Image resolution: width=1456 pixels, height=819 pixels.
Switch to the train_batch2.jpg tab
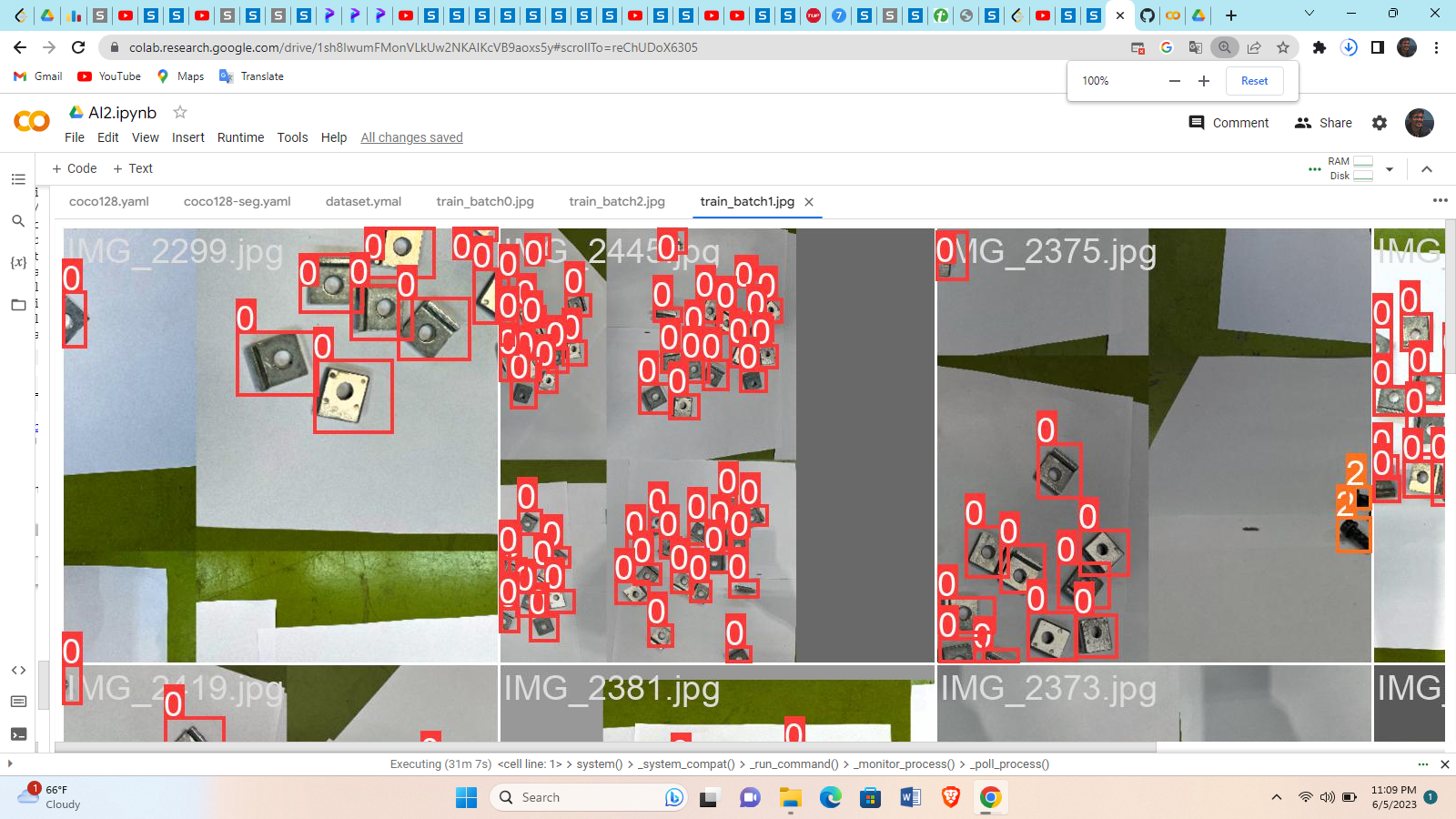pos(617,201)
